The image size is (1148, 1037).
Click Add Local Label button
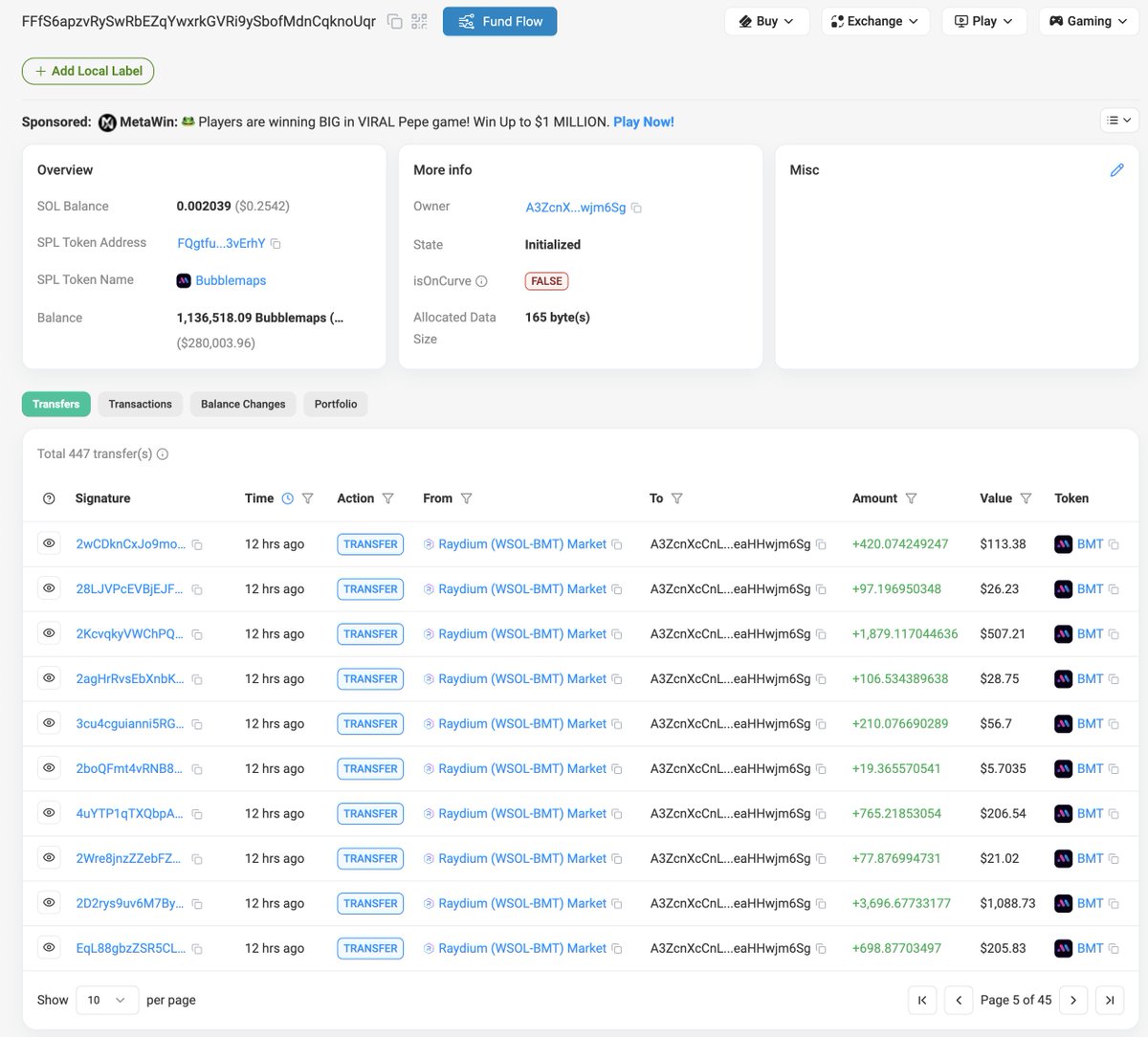pos(88,71)
